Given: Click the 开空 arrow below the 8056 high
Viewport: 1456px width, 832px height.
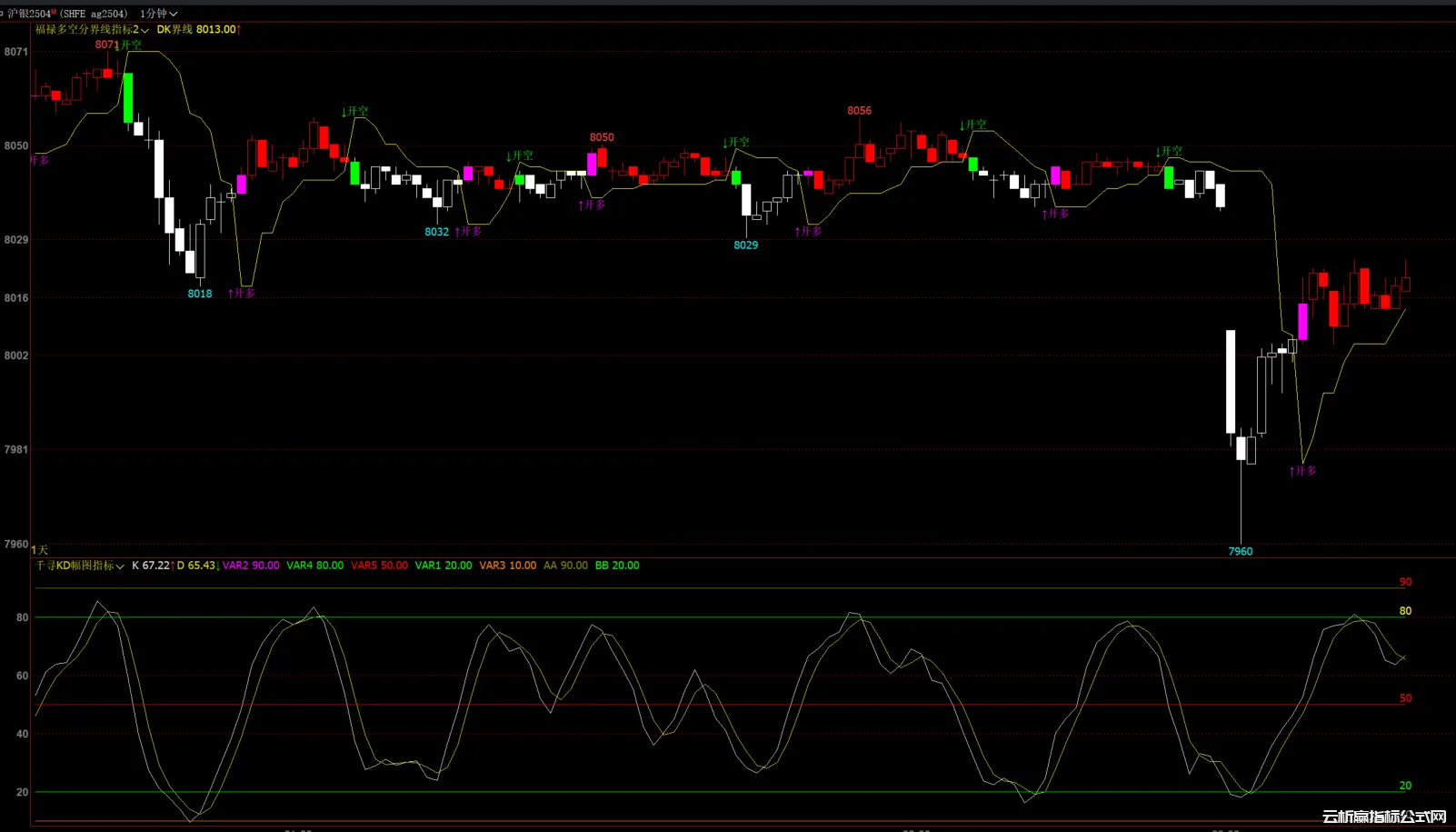Looking at the screenshot, I should 972,125.
